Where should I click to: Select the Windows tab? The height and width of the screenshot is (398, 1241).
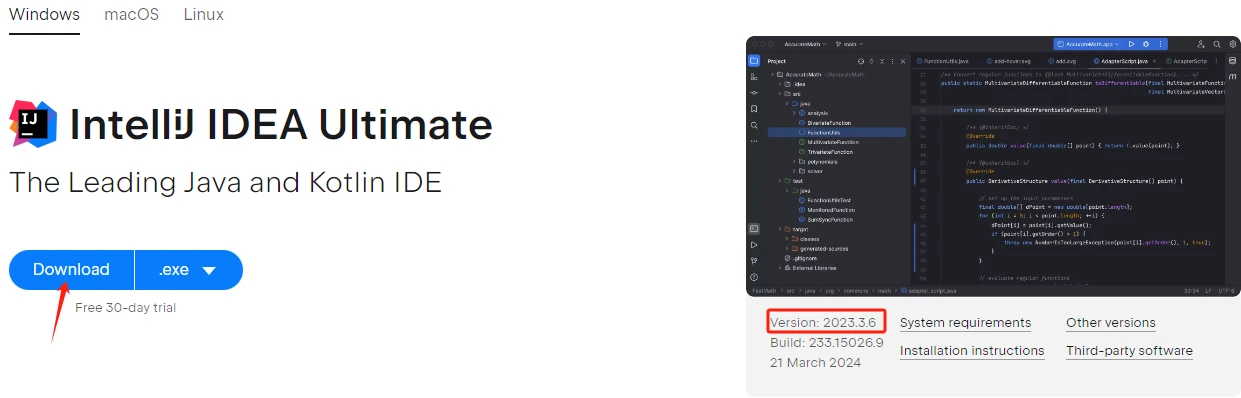(x=44, y=15)
